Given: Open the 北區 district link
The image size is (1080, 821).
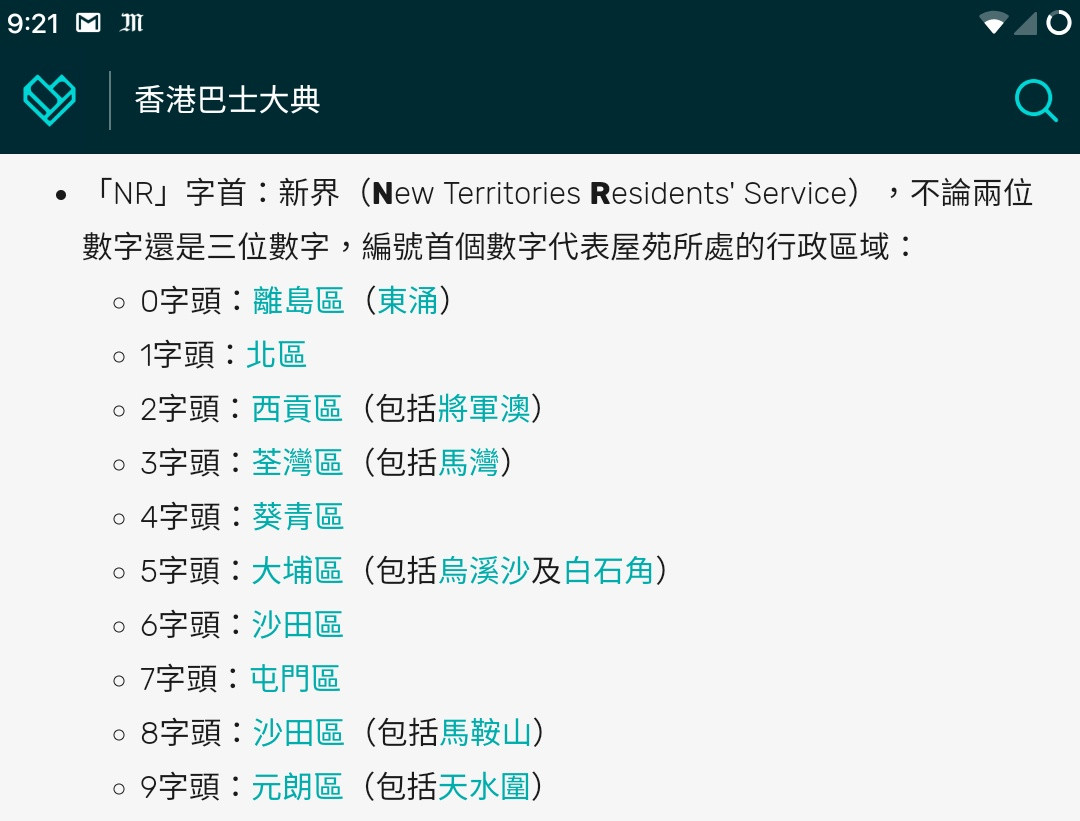Looking at the screenshot, I should 276,355.
